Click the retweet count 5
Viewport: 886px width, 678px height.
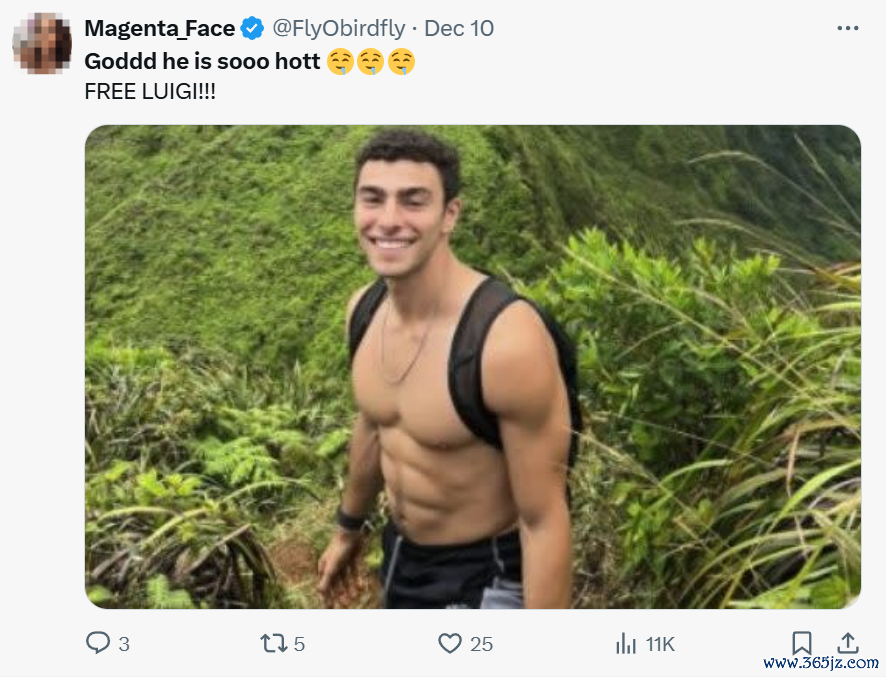pyautogui.click(x=299, y=644)
